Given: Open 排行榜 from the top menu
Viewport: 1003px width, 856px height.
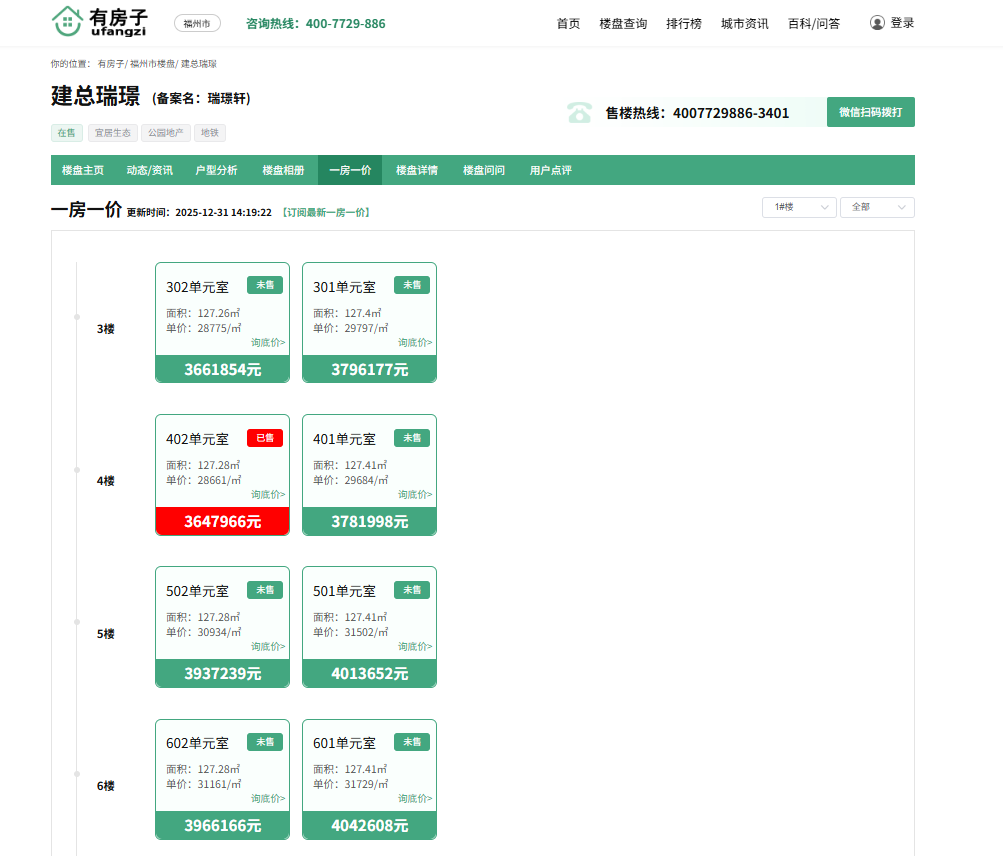Looking at the screenshot, I should coord(684,23).
